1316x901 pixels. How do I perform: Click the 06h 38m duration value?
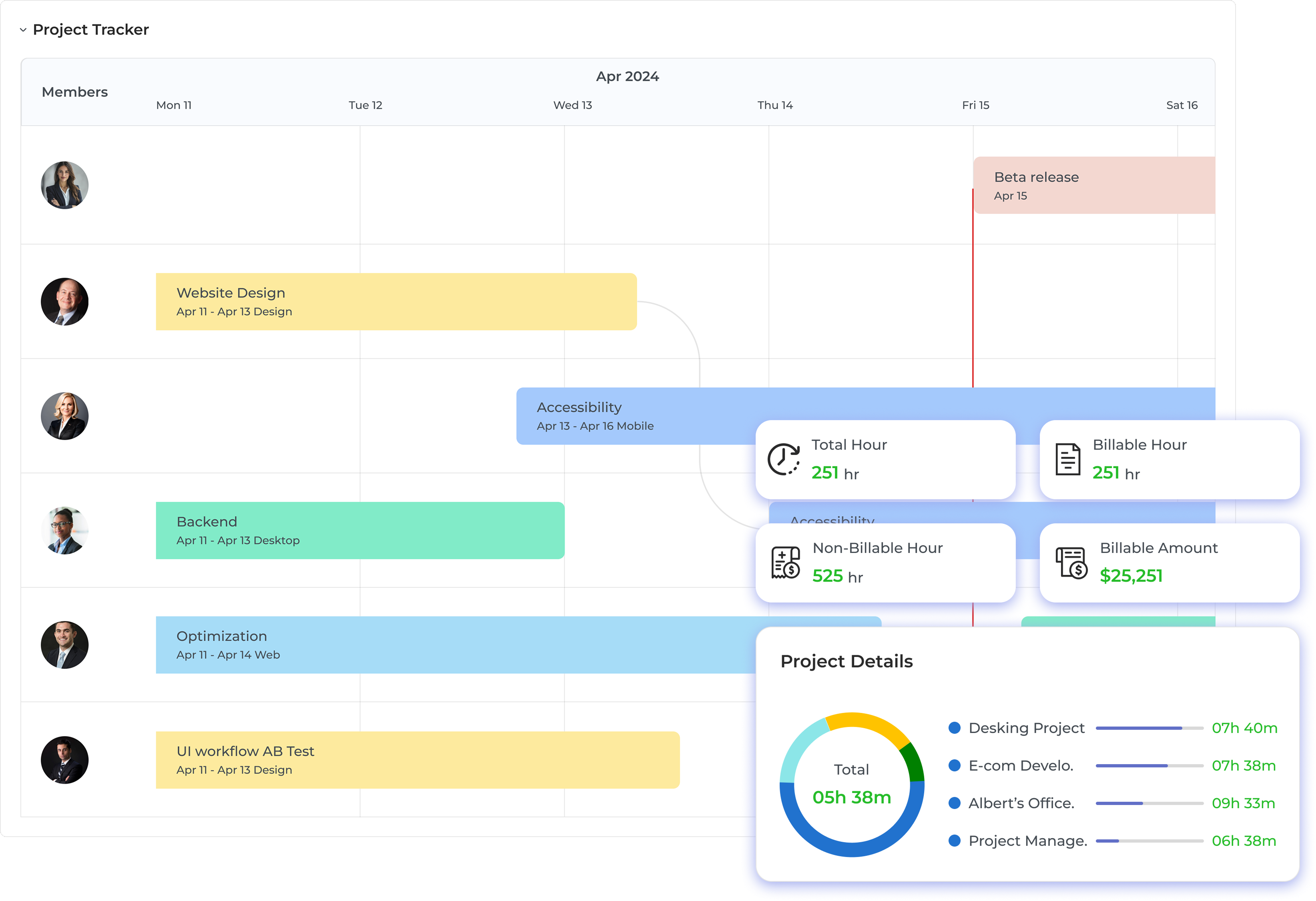pyautogui.click(x=1244, y=841)
